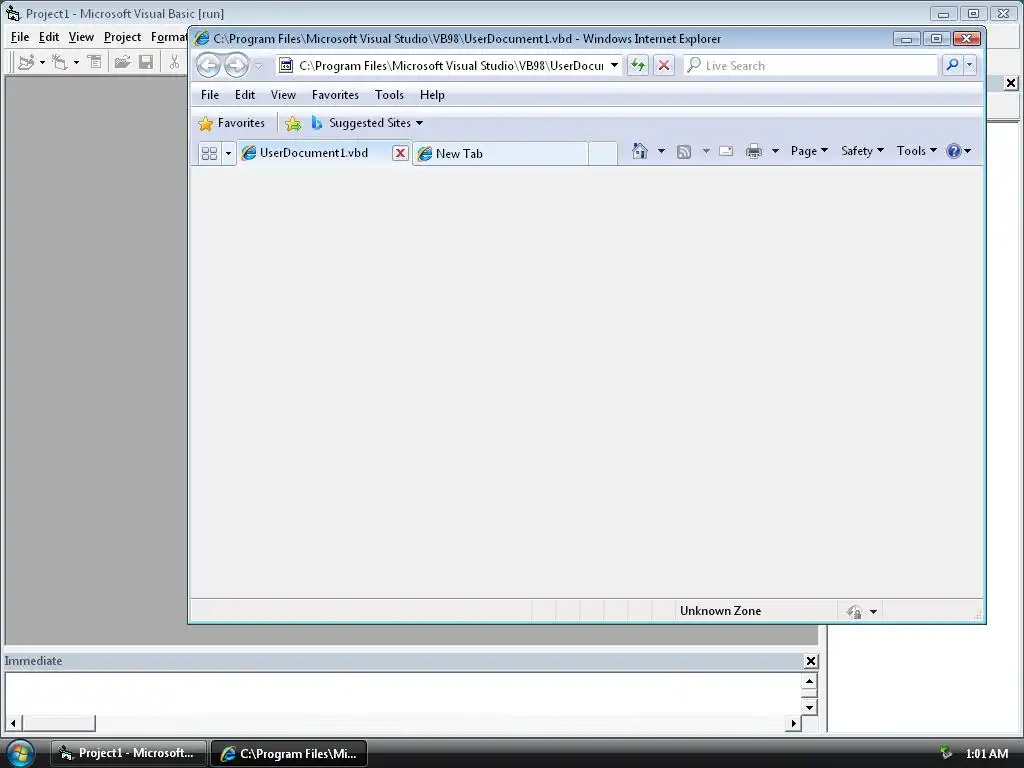Open the status bar zoom dropdown arrow

(873, 612)
